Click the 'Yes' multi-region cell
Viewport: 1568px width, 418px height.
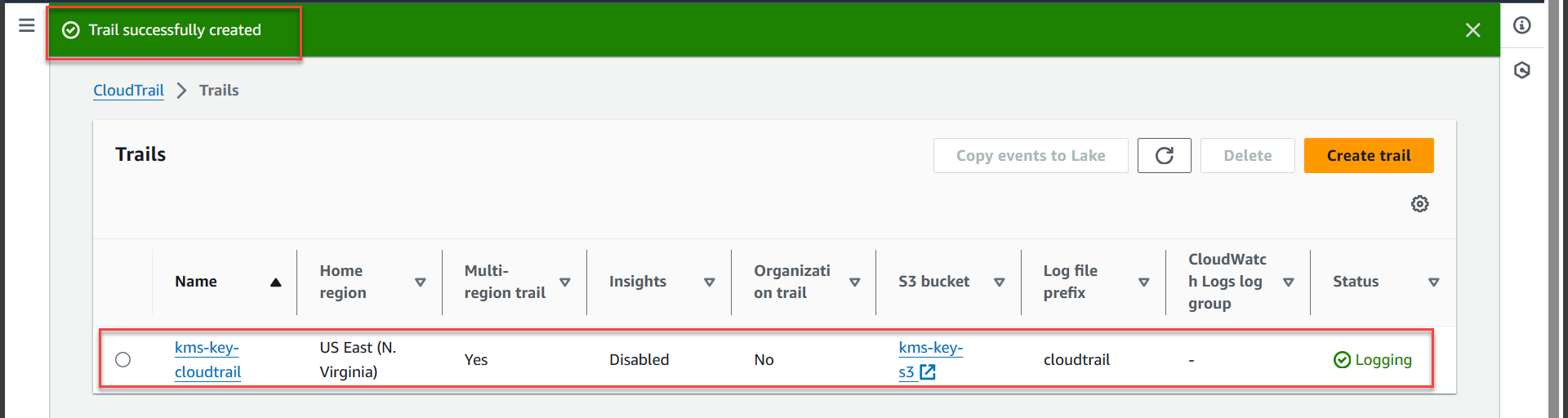[476, 360]
